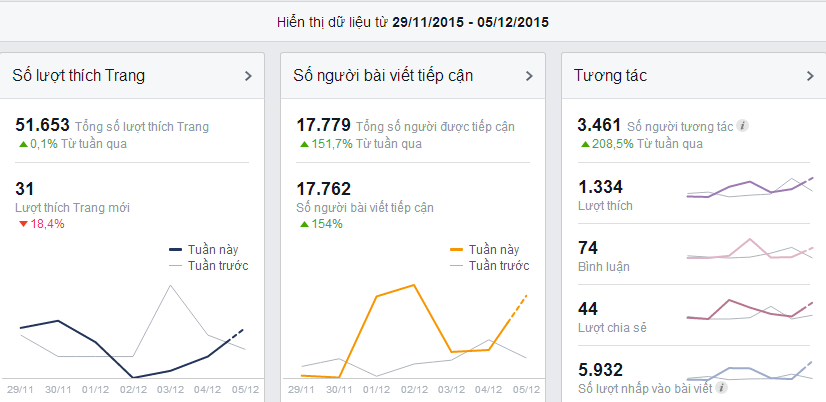Click the 04/12 axis label in page likes chart
Image resolution: width=826 pixels, height=402 pixels.
click(x=208, y=390)
